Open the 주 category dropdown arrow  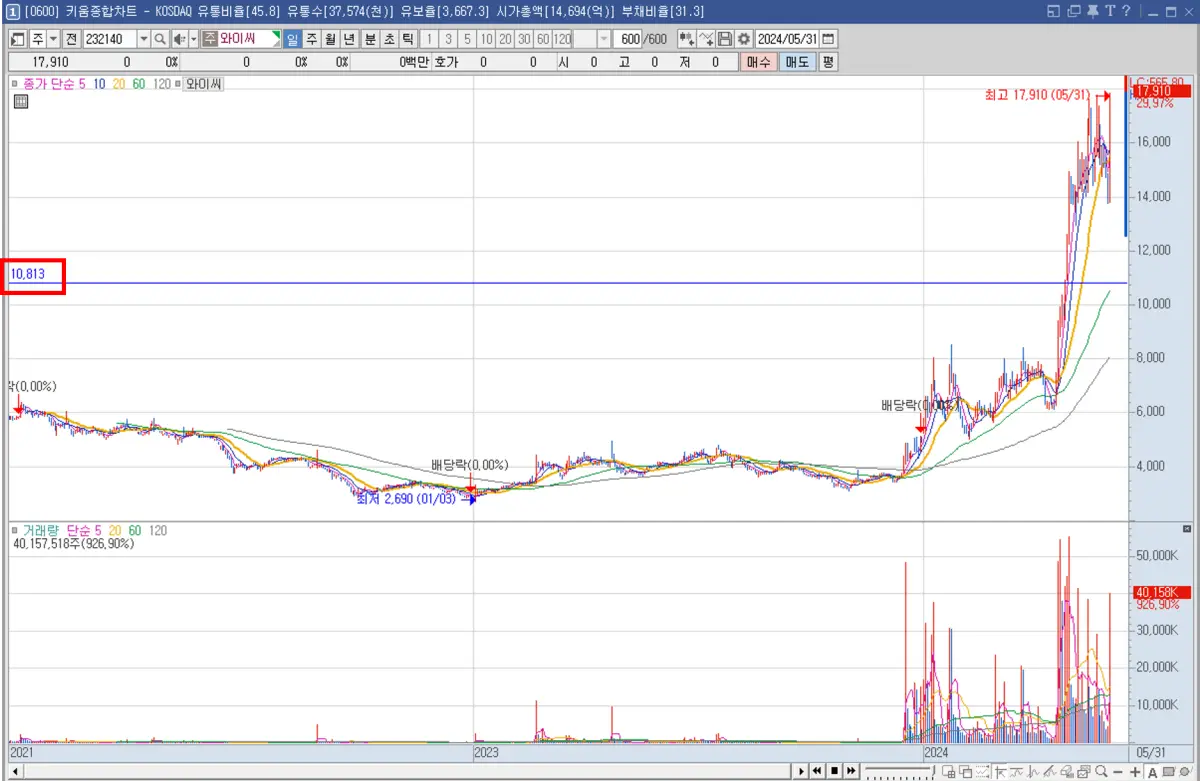tap(53, 39)
